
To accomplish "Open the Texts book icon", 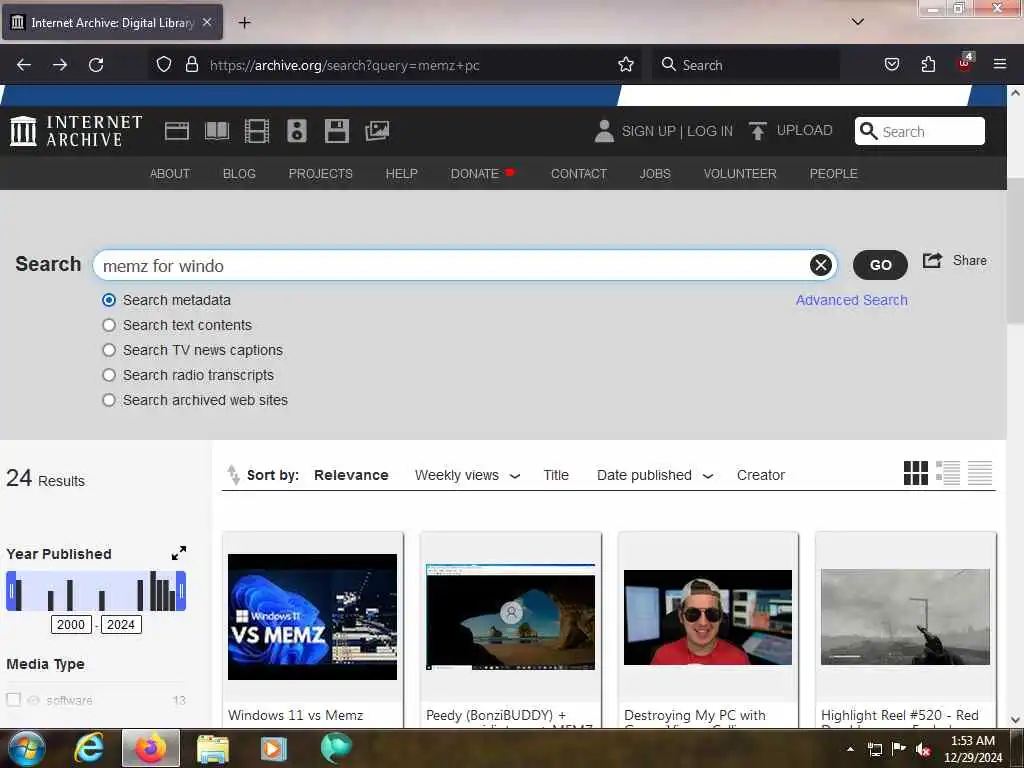I will pyautogui.click(x=217, y=131).
